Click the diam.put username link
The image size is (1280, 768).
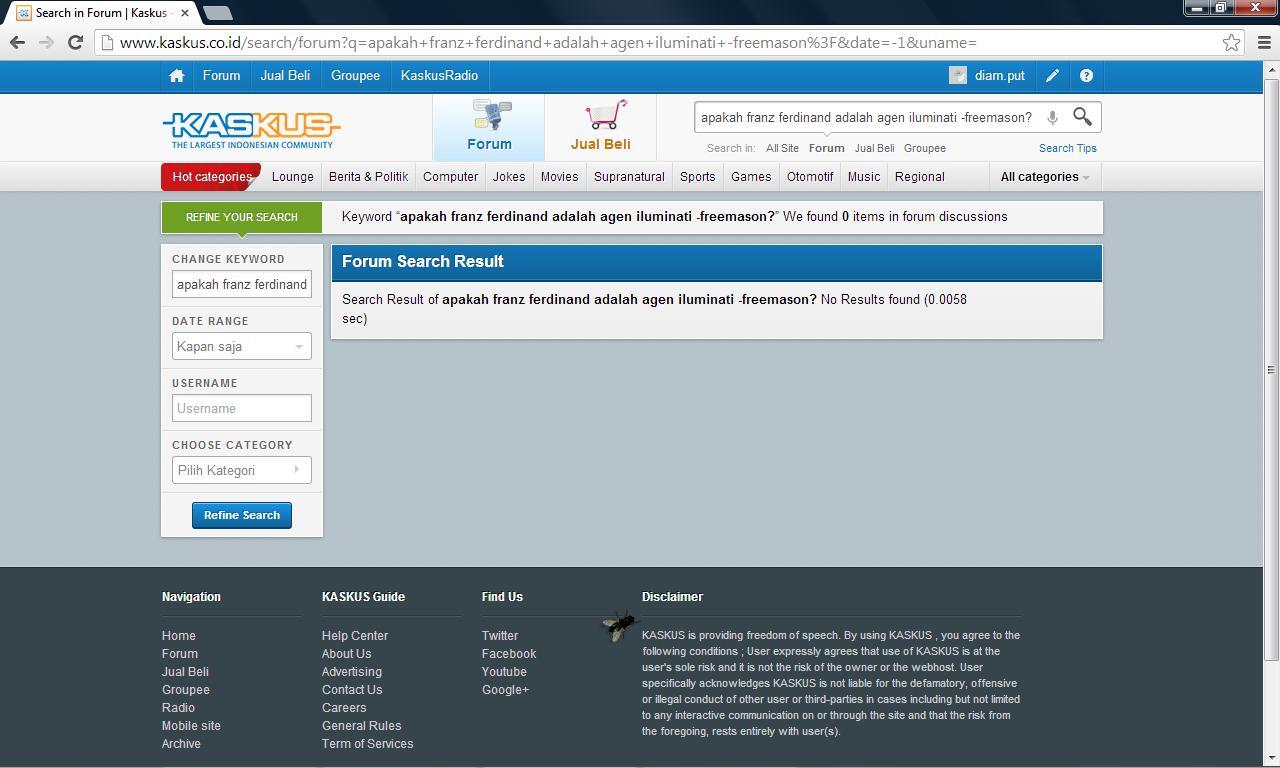point(999,76)
